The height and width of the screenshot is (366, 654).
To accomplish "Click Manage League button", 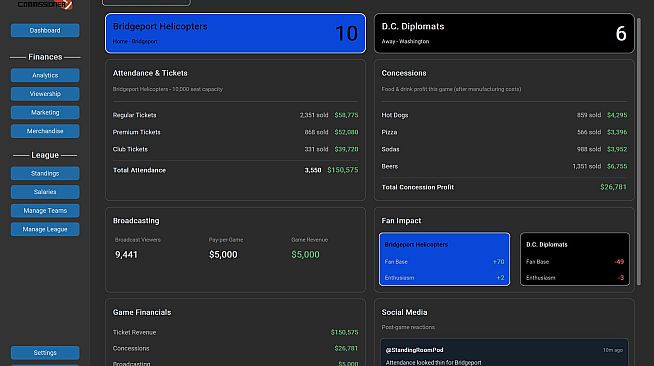I will click(x=45, y=229).
